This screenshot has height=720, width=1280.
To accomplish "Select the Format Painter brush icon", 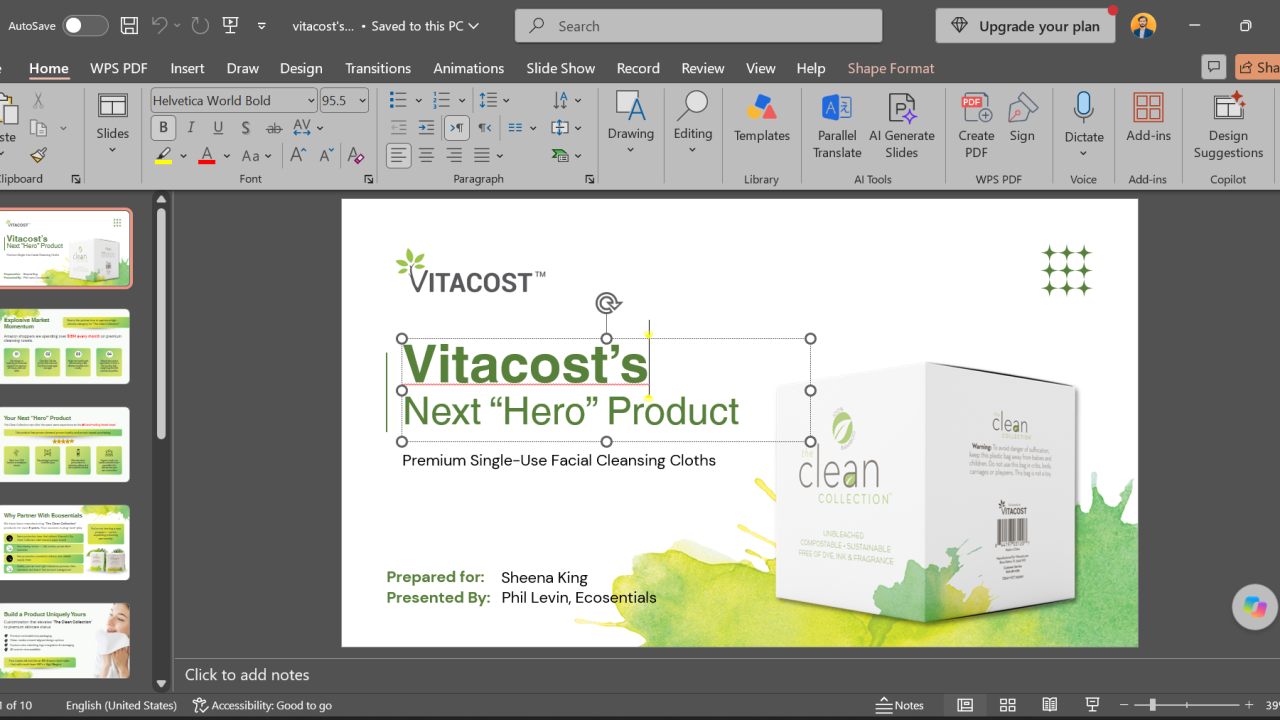I will [x=38, y=155].
